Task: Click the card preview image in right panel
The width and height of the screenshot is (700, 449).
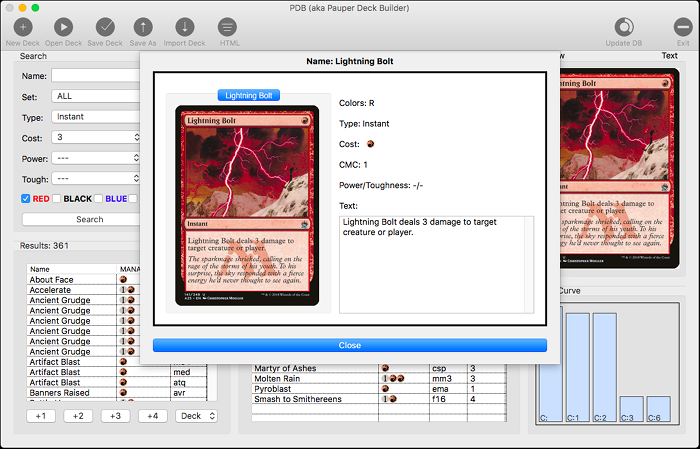Action: point(620,168)
